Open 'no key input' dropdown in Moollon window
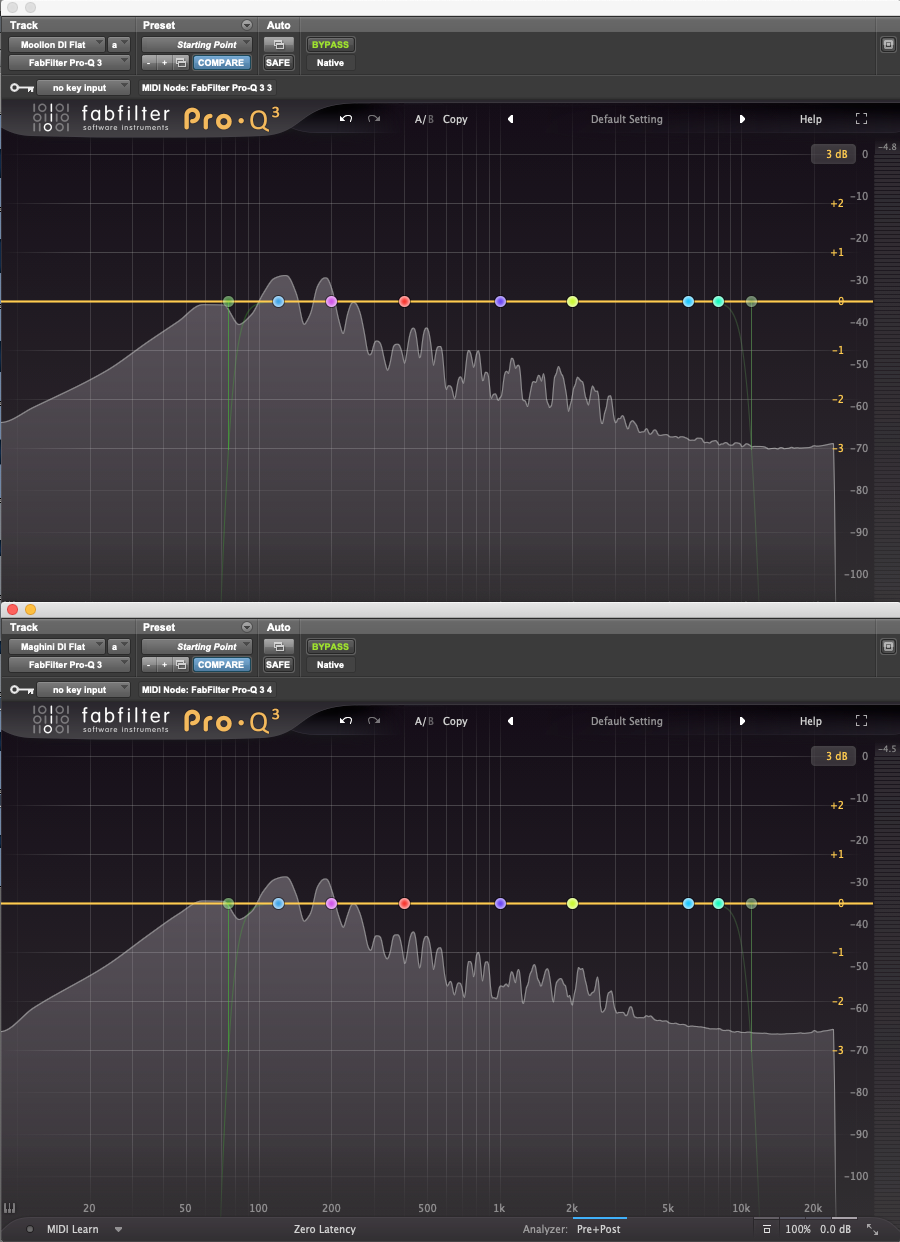Image resolution: width=900 pixels, height=1242 pixels. (84, 88)
